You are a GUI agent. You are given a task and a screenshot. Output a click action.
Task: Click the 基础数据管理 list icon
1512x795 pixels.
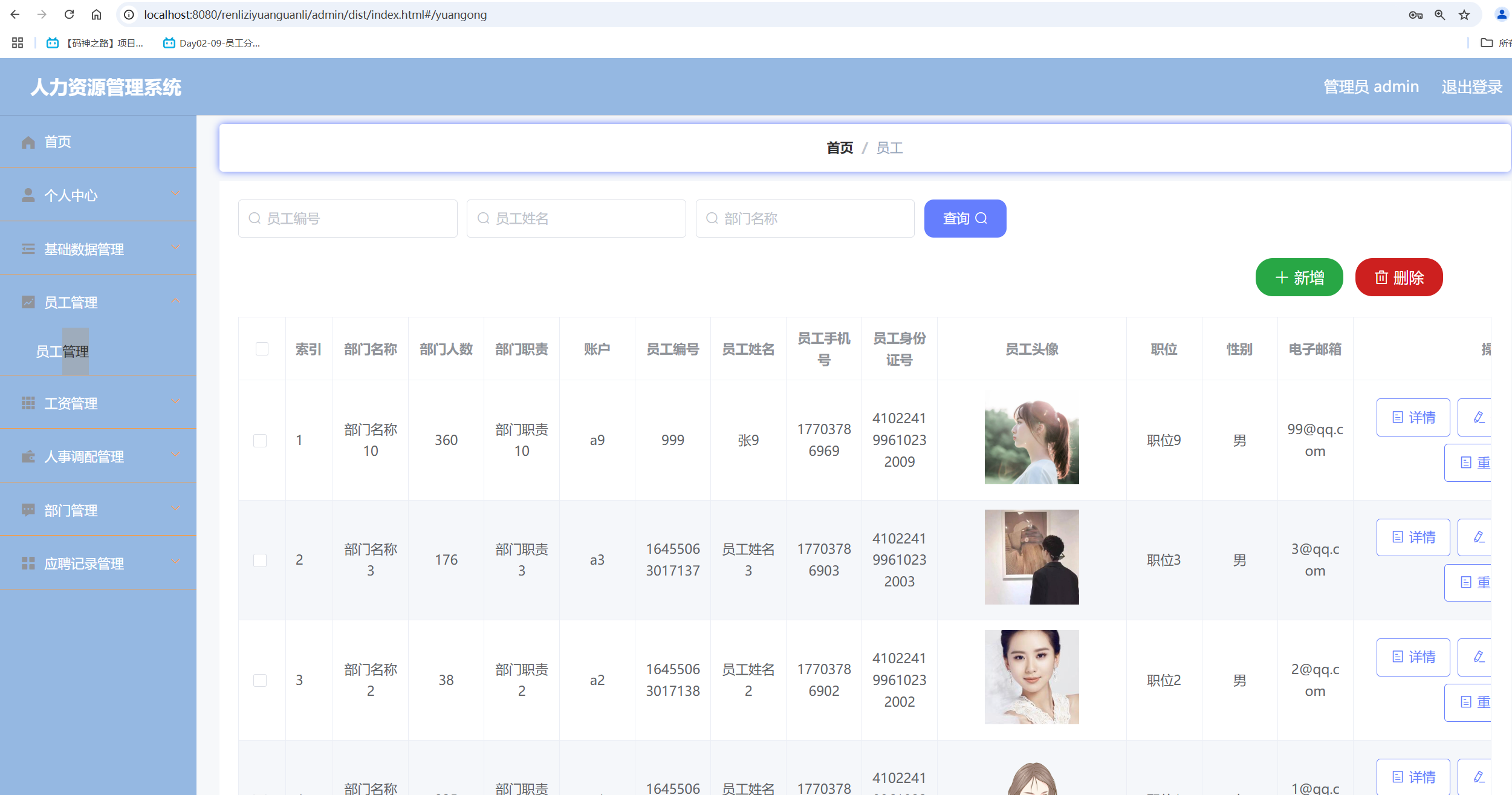point(28,248)
